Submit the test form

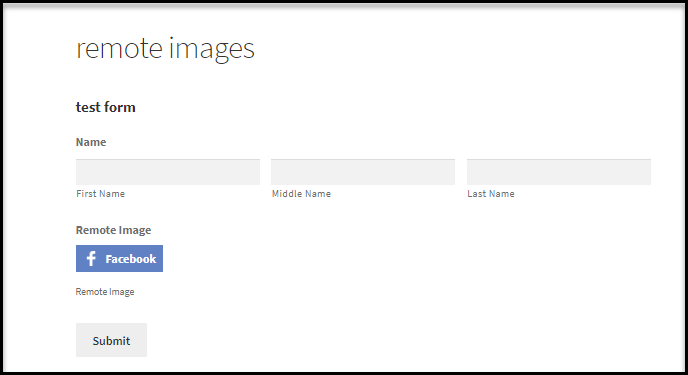111,340
